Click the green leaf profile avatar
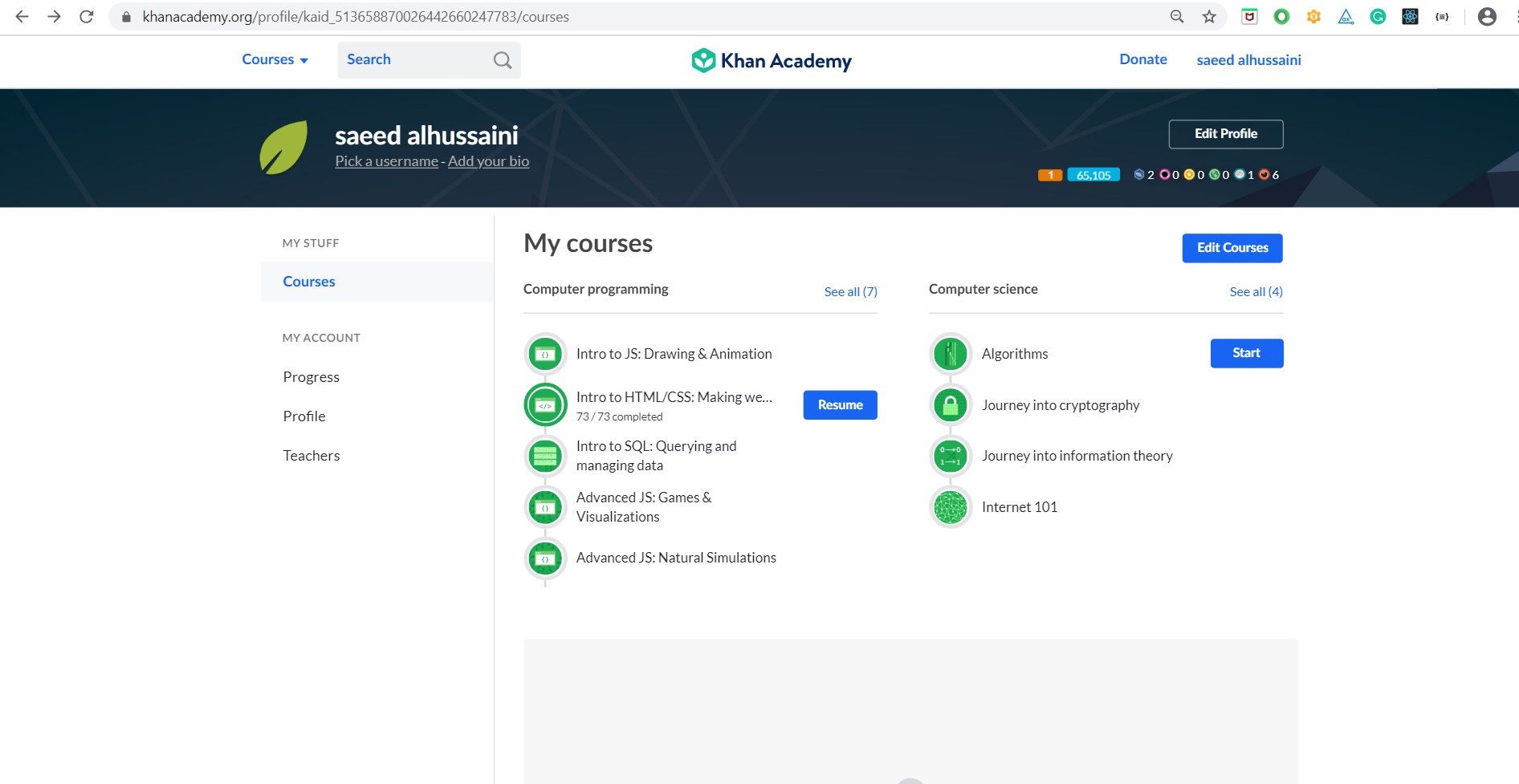The height and width of the screenshot is (784, 1519). click(x=283, y=148)
